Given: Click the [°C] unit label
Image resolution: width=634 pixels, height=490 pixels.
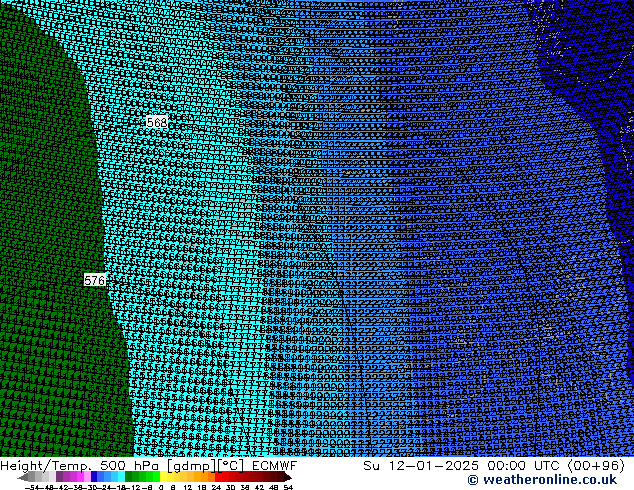Looking at the screenshot, I should click(x=231, y=466).
